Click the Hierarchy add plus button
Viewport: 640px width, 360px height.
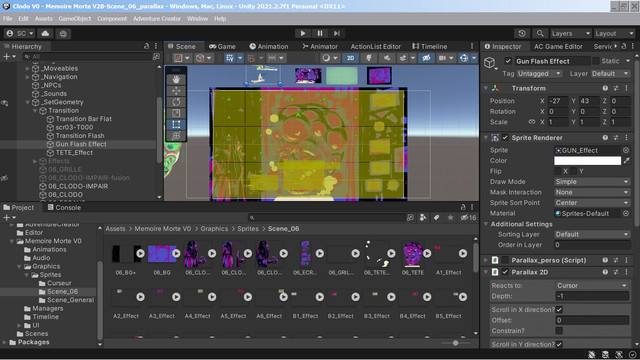point(7,57)
